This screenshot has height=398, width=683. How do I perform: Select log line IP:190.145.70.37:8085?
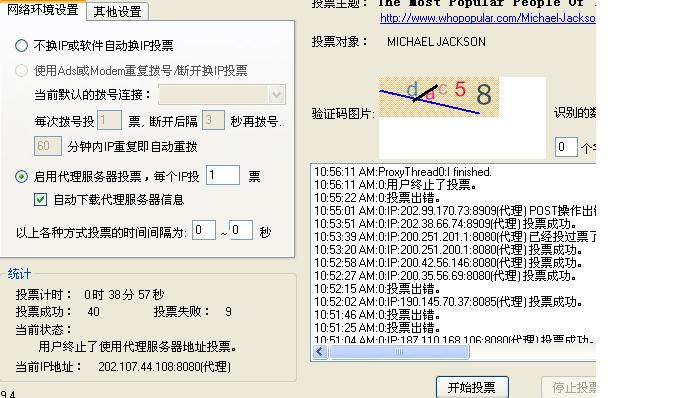click(448, 302)
